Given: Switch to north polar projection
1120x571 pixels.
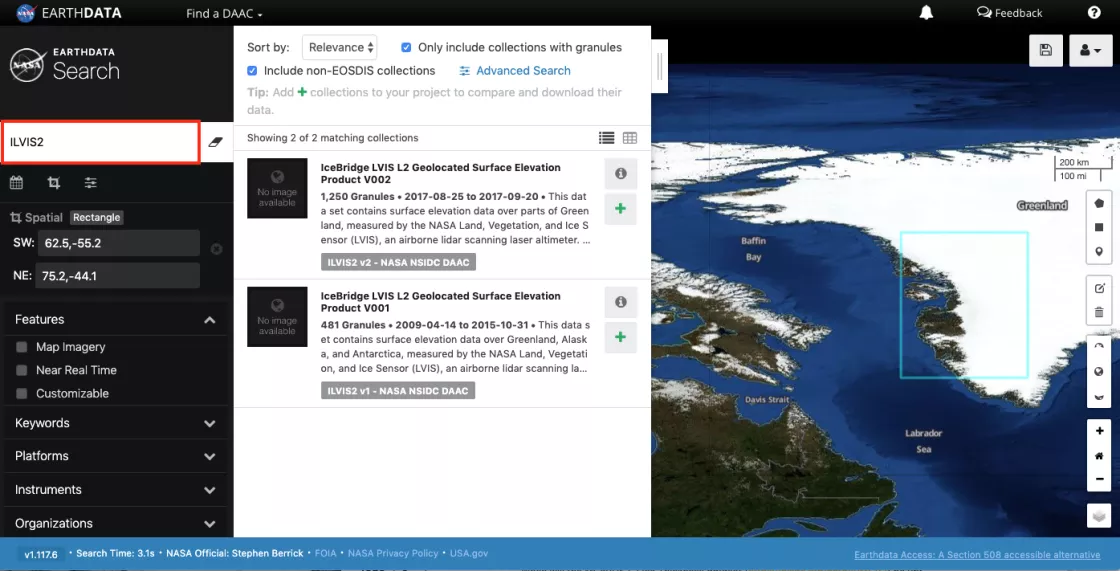Looking at the screenshot, I should pyautogui.click(x=1099, y=347).
